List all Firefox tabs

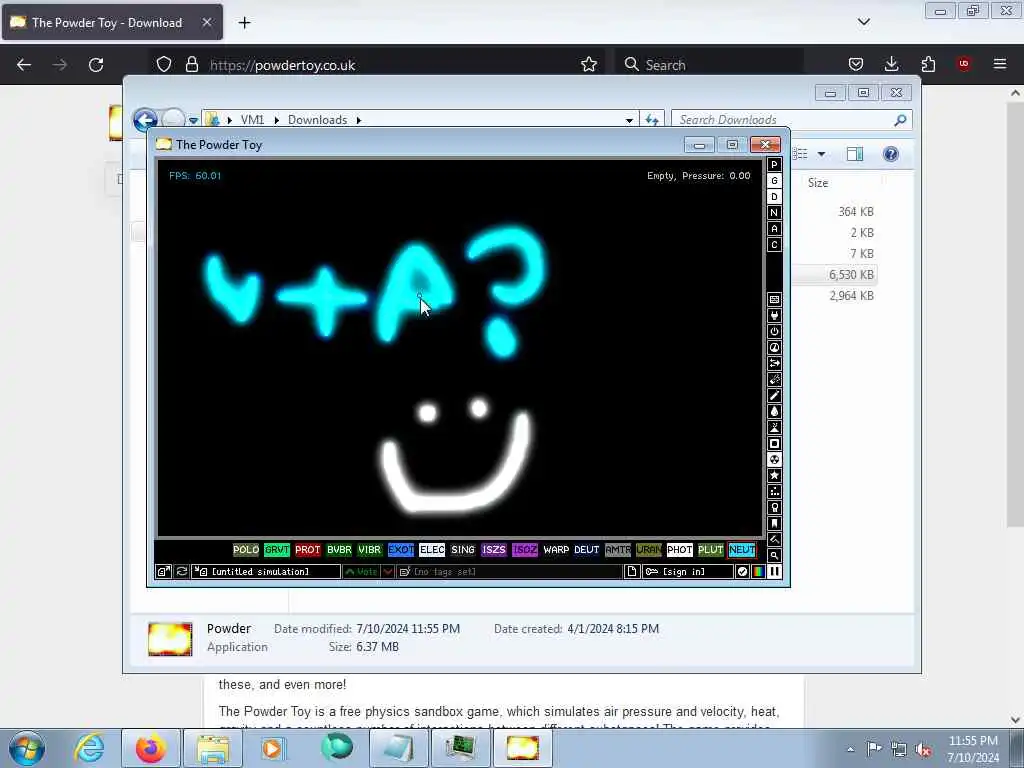(x=863, y=22)
